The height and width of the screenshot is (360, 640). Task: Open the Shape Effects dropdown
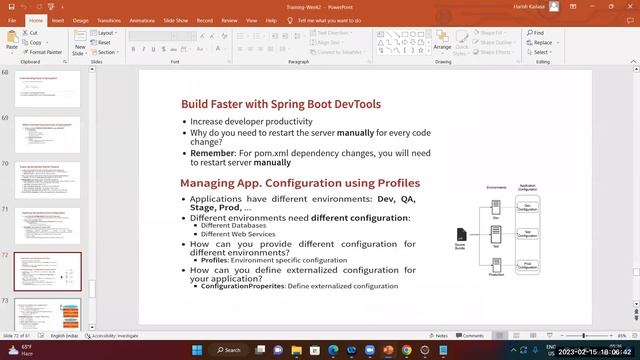493,52
